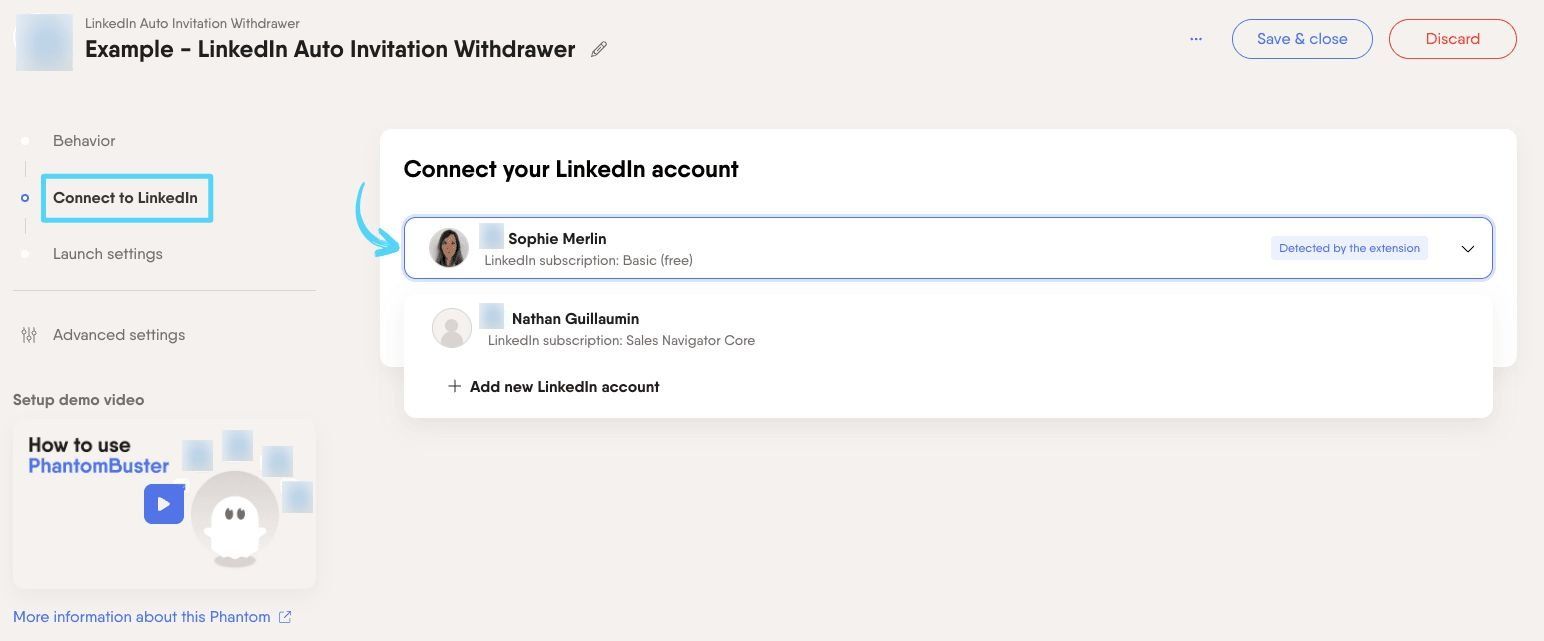Click the external link icon beside More information
Screen dimensions: 1544x641
(x=285, y=617)
